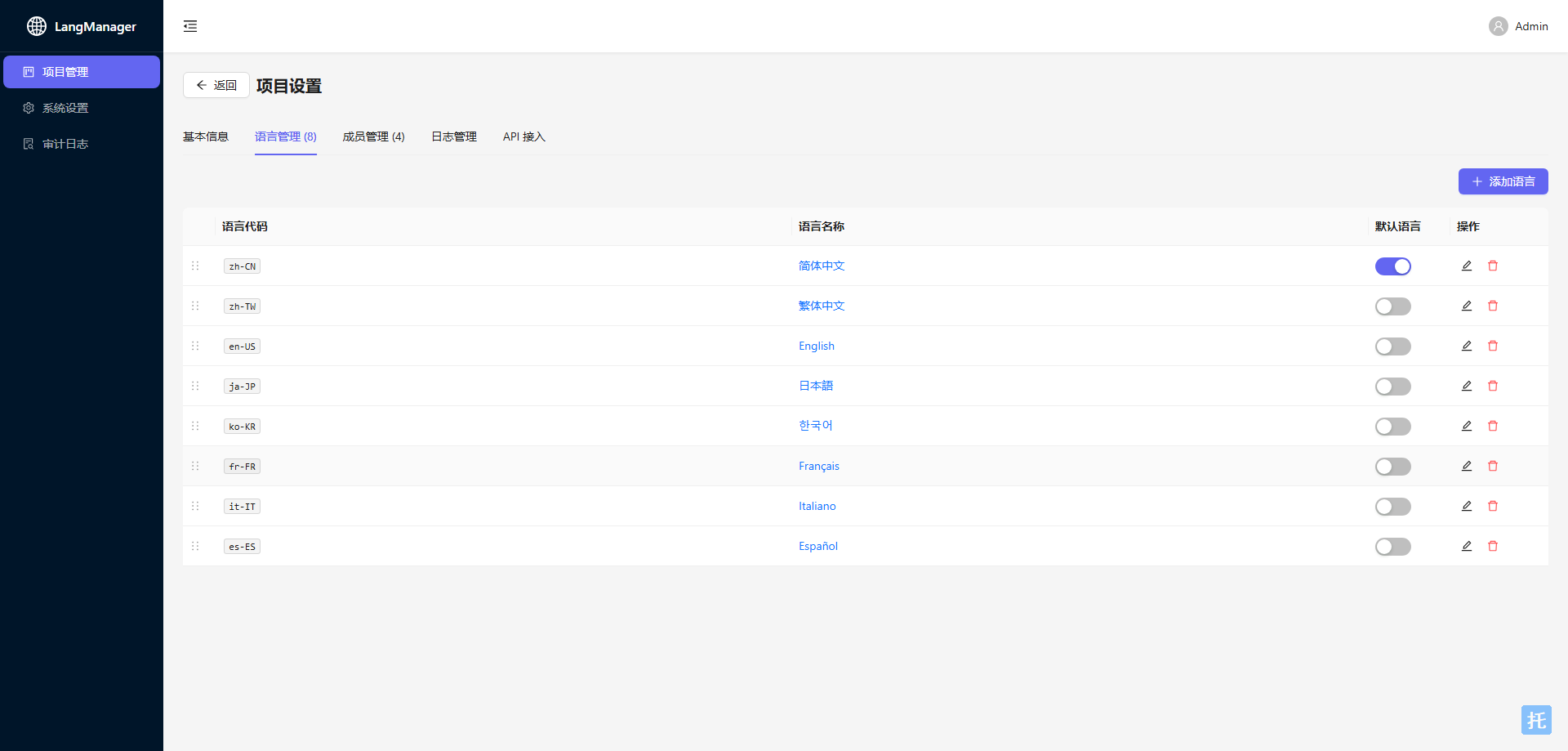Click the drag handle for es-ES row
This screenshot has width=1568, height=751.
(x=195, y=546)
